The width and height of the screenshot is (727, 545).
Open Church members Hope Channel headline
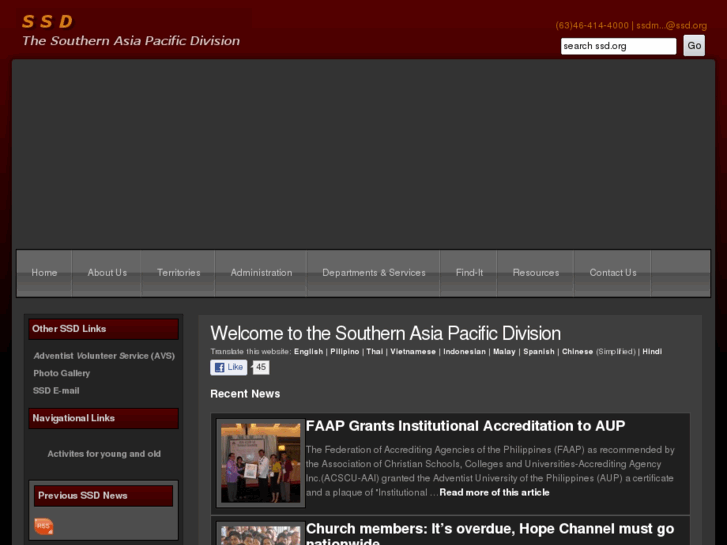click(490, 533)
